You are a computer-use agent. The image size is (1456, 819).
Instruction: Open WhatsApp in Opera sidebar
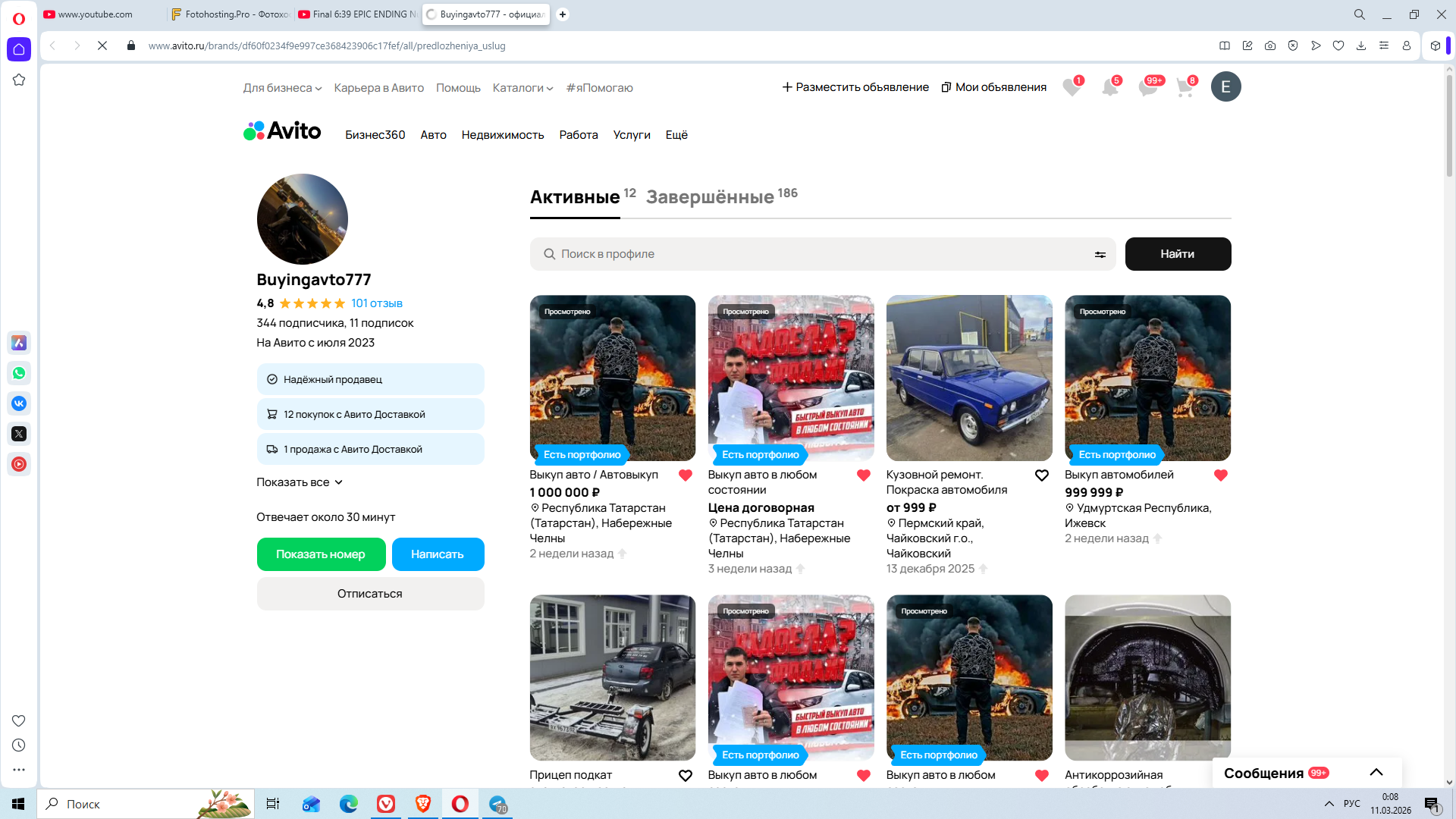coord(19,373)
